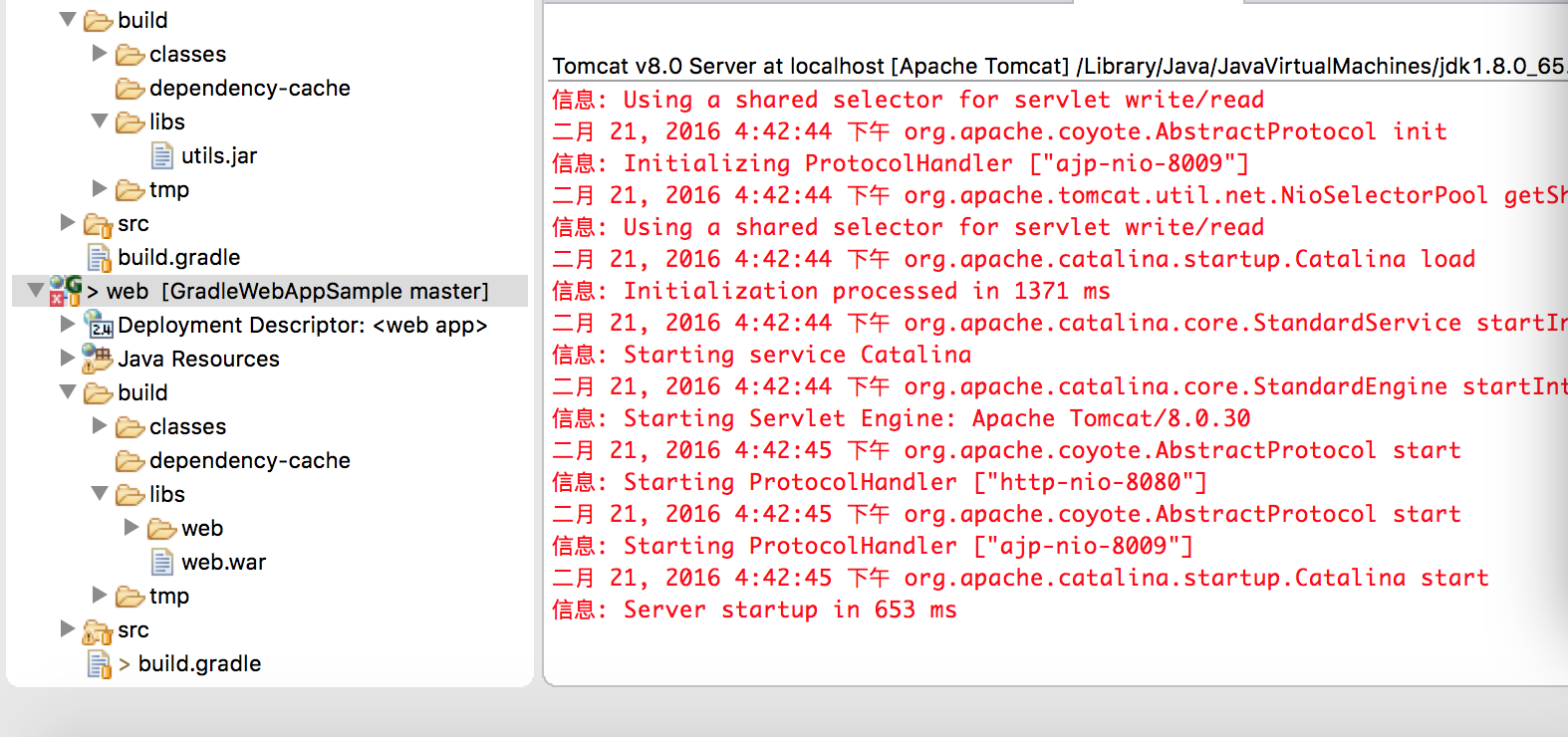Collapse libs folder containing utils.jar
Viewport: 1568px width, 737px height.
(x=100, y=121)
